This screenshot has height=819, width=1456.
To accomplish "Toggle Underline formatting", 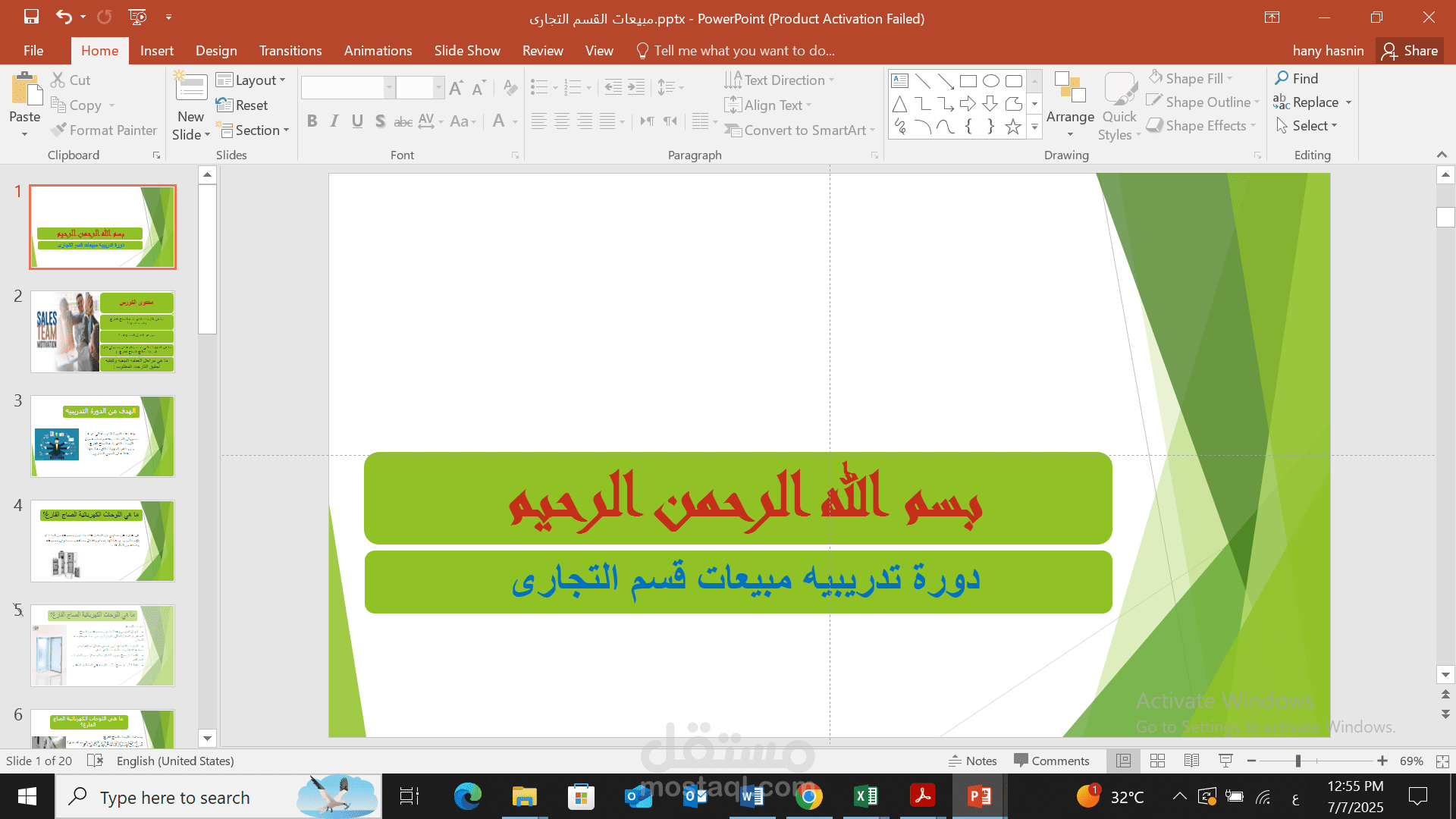I will click(x=357, y=121).
